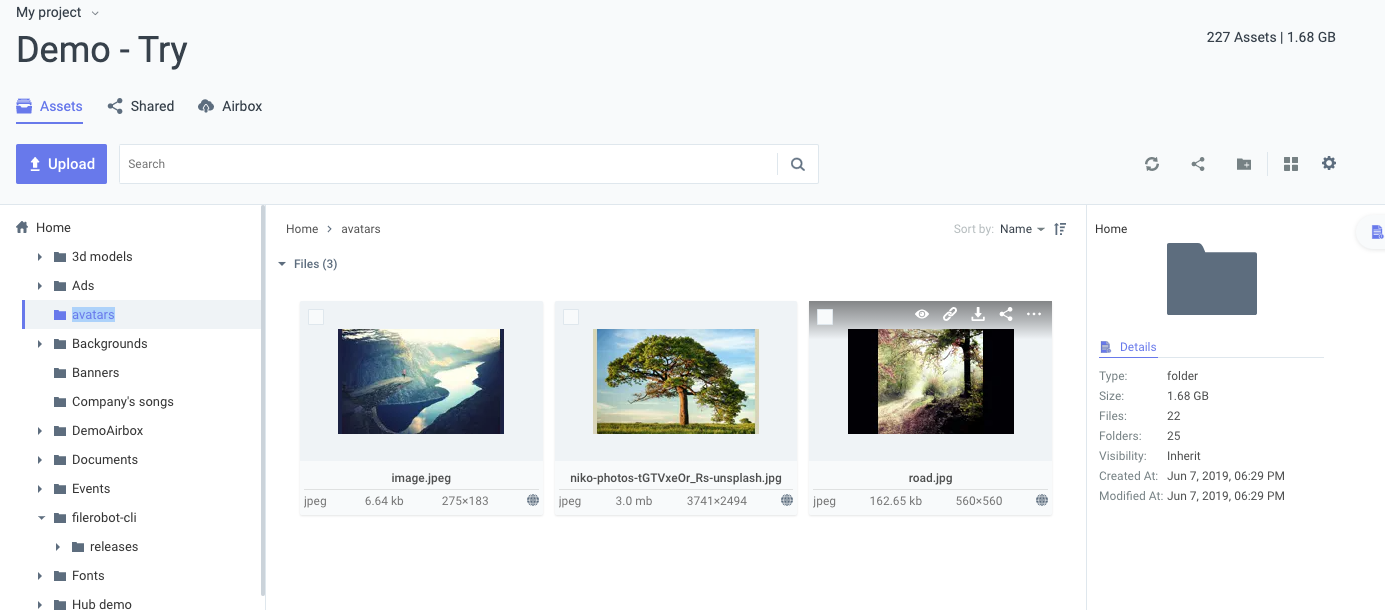1385x610 pixels.
Task: Click into the Search field
Action: click(x=448, y=164)
